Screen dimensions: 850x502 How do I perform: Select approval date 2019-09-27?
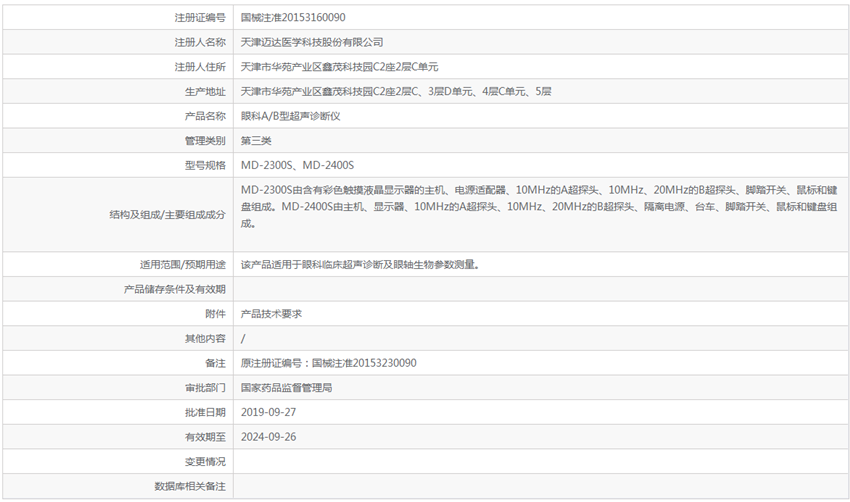click(x=268, y=413)
